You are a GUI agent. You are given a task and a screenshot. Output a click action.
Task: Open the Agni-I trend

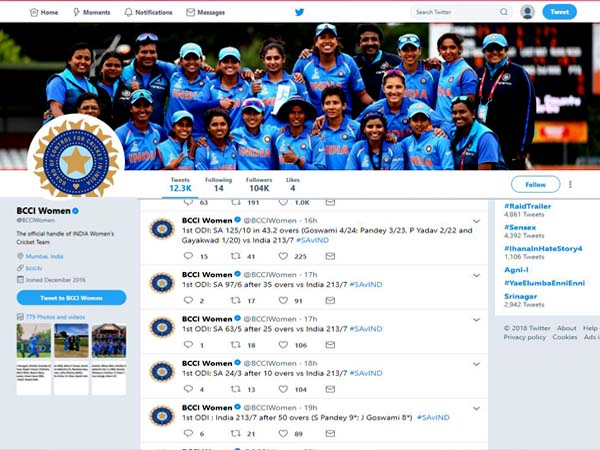click(x=516, y=270)
